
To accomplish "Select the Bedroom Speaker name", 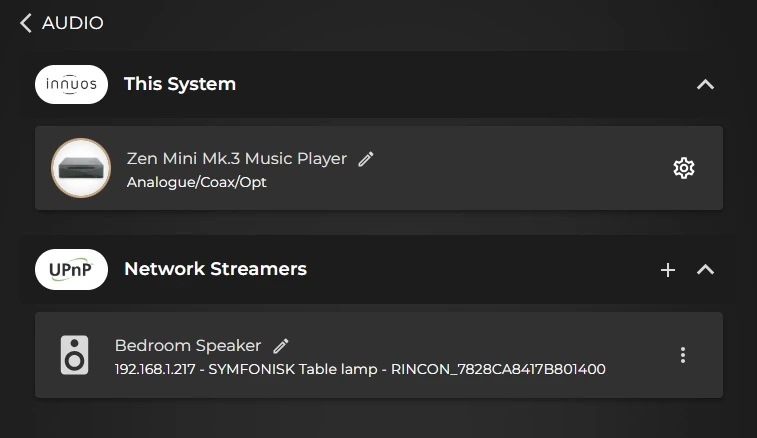I will click(x=188, y=345).
